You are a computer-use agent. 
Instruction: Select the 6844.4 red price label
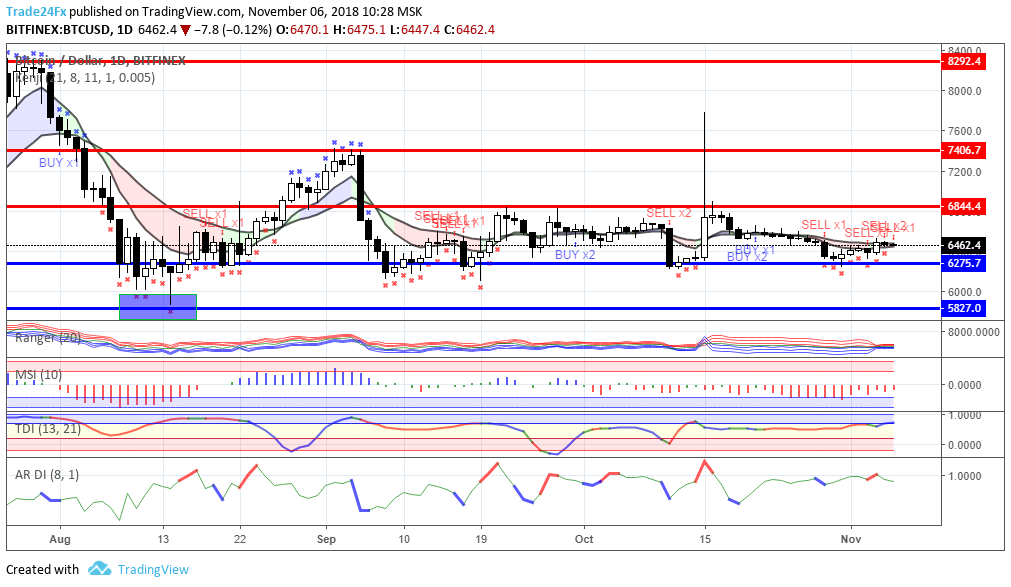[964, 206]
